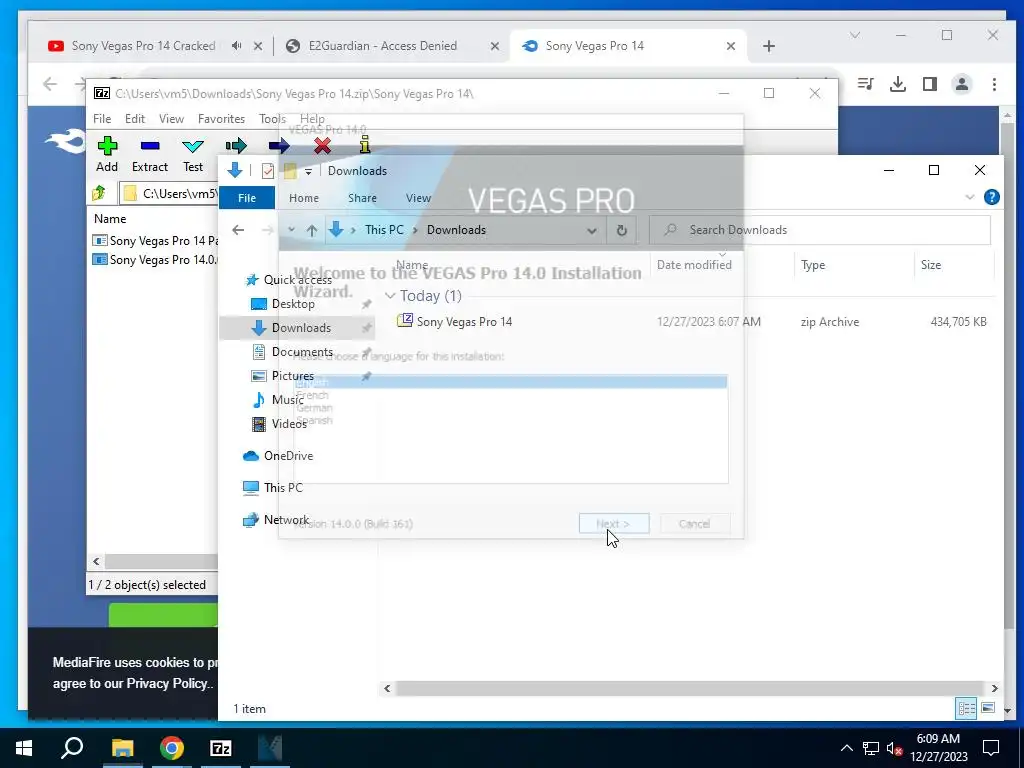The image size is (1024, 768).
Task: Switch to Sony Vegas Pro 14 Cracked tab
Action: tap(142, 46)
